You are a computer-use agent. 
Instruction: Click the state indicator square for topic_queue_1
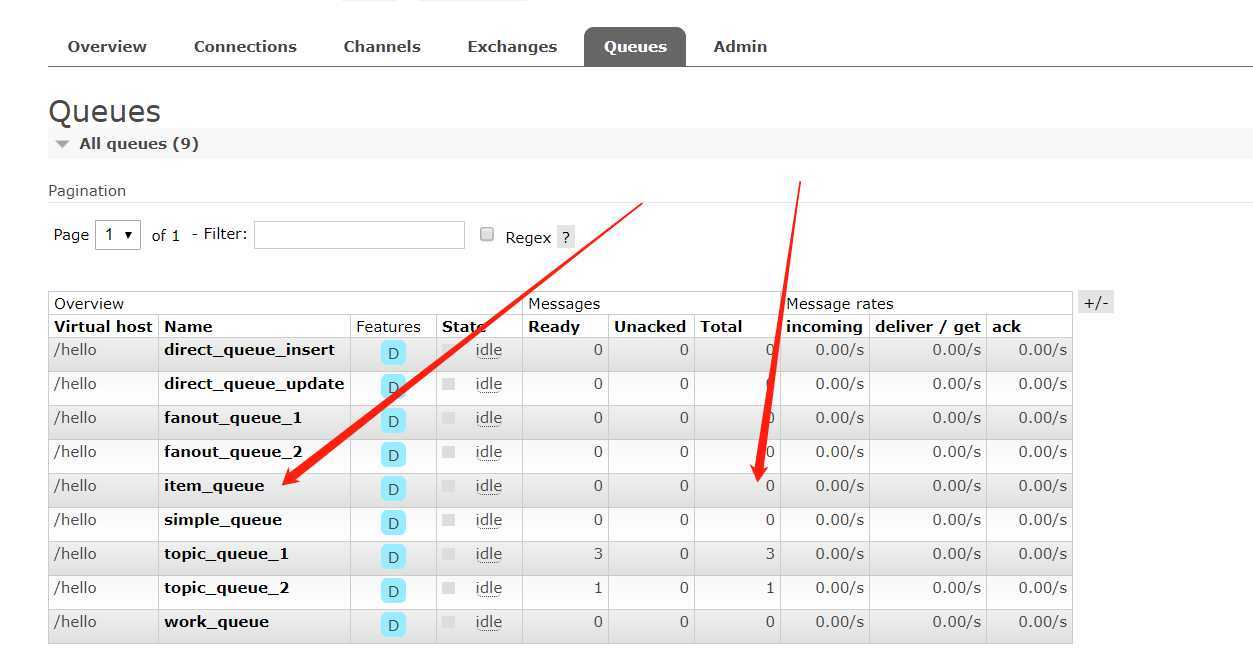pyautogui.click(x=448, y=554)
